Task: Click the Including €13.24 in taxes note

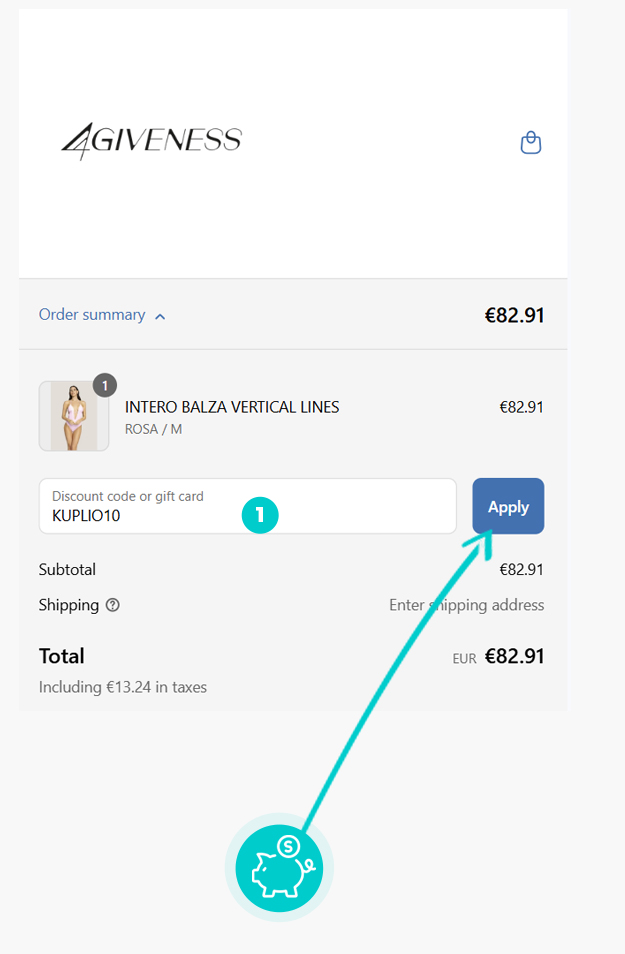Action: pos(123,687)
